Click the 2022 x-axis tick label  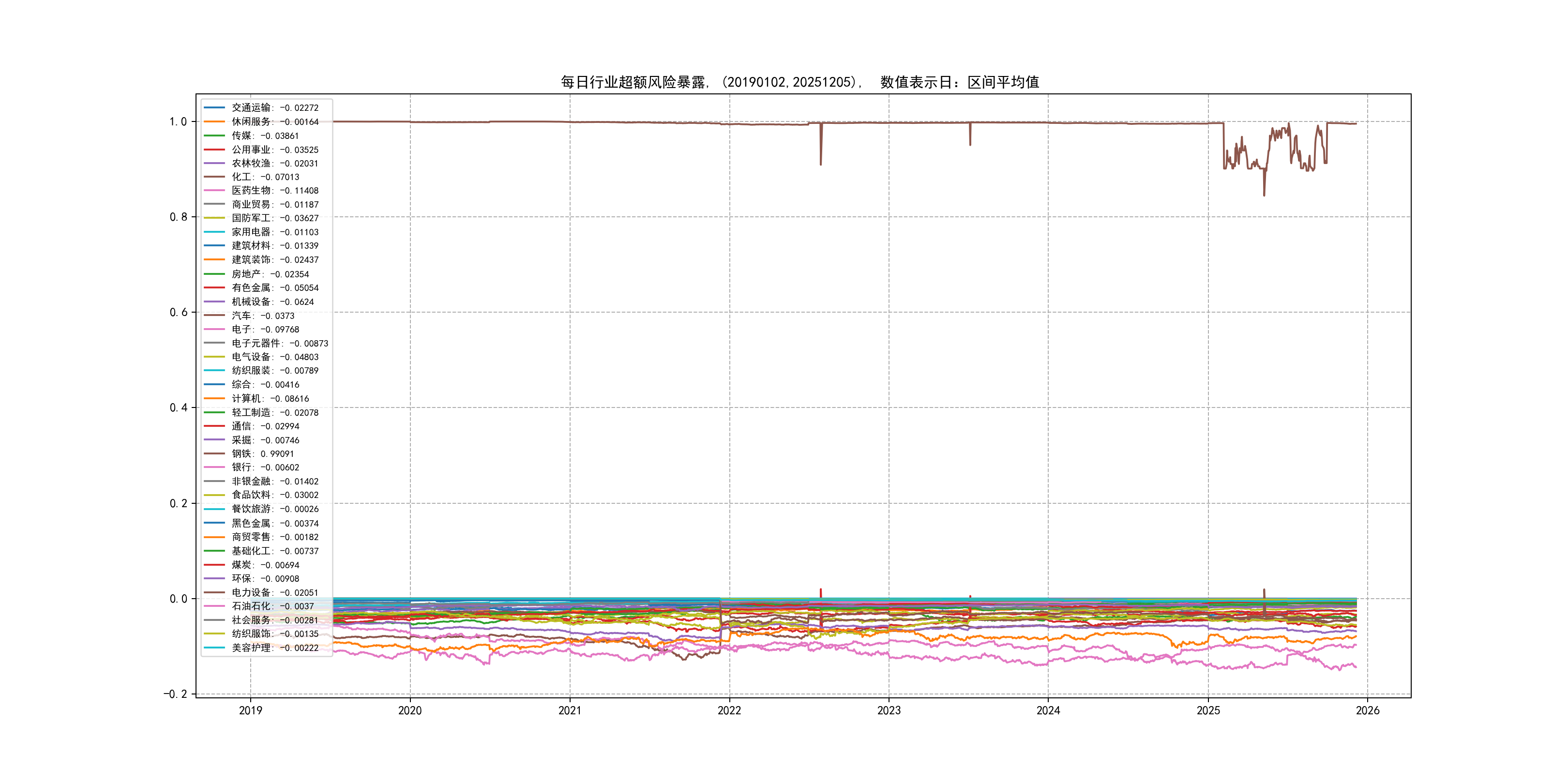tap(729, 710)
